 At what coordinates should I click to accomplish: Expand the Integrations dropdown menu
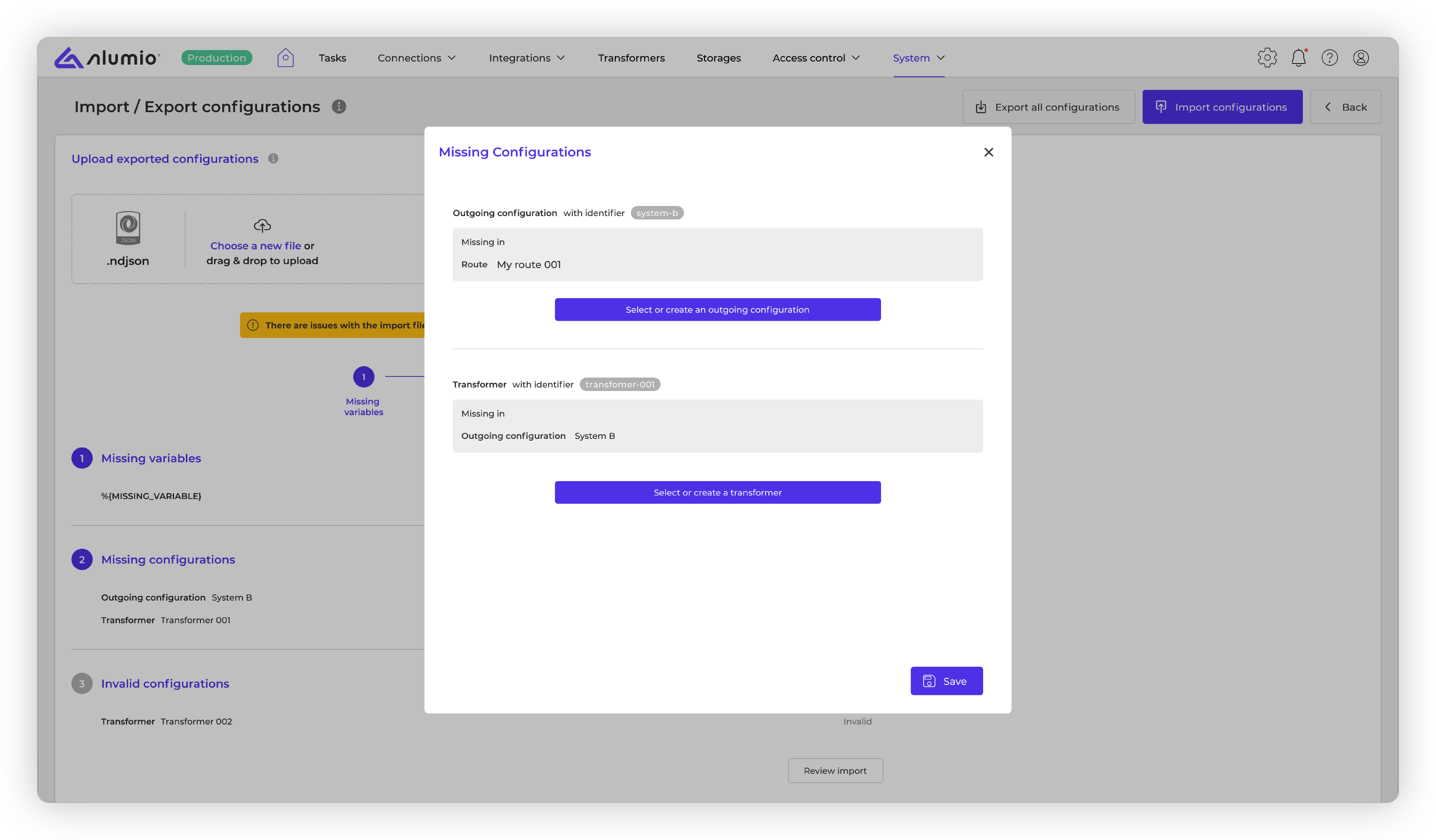click(527, 58)
